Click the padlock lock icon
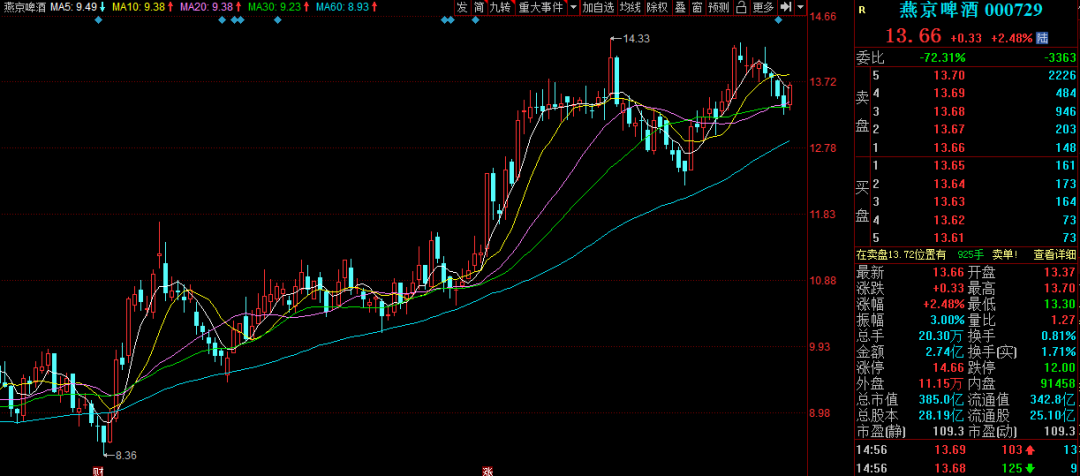 pyautogui.click(x=741, y=8)
